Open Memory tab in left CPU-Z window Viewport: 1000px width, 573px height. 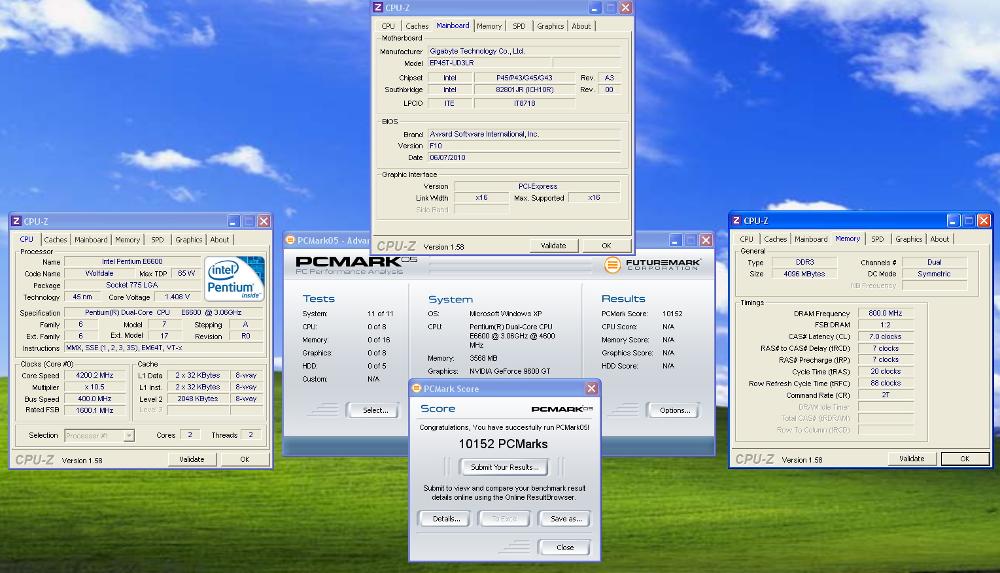coord(128,240)
